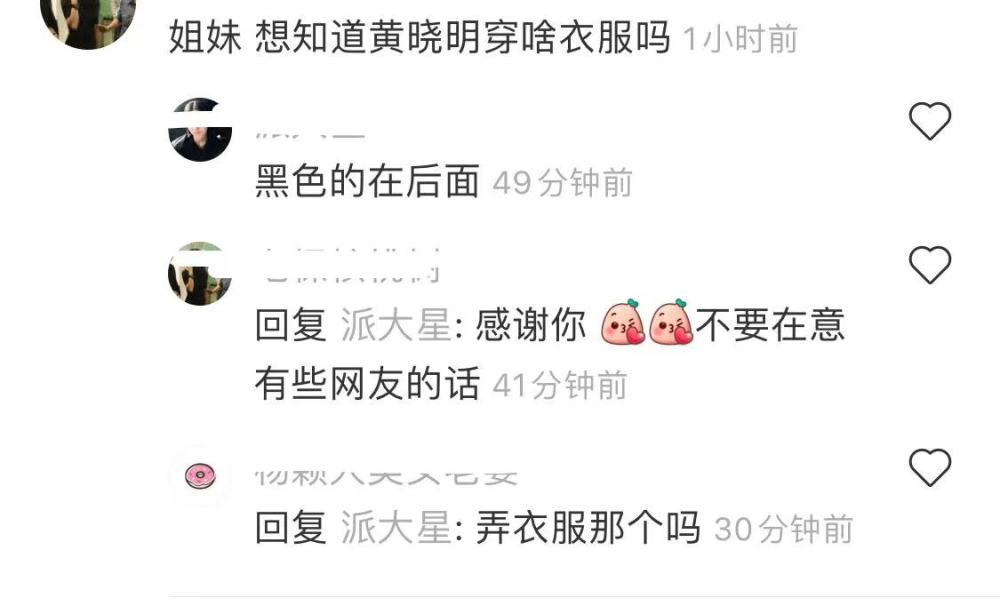Open the avatar of the '黑色的在后面' commenter
Screen dimensions: 1000x614
point(200,129)
